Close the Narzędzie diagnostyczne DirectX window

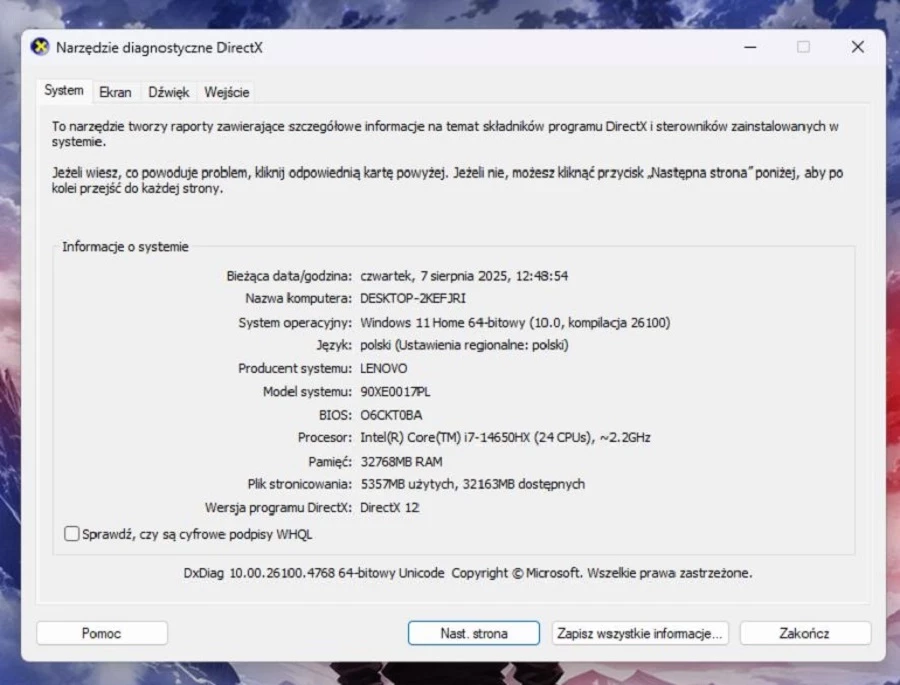pos(857,47)
